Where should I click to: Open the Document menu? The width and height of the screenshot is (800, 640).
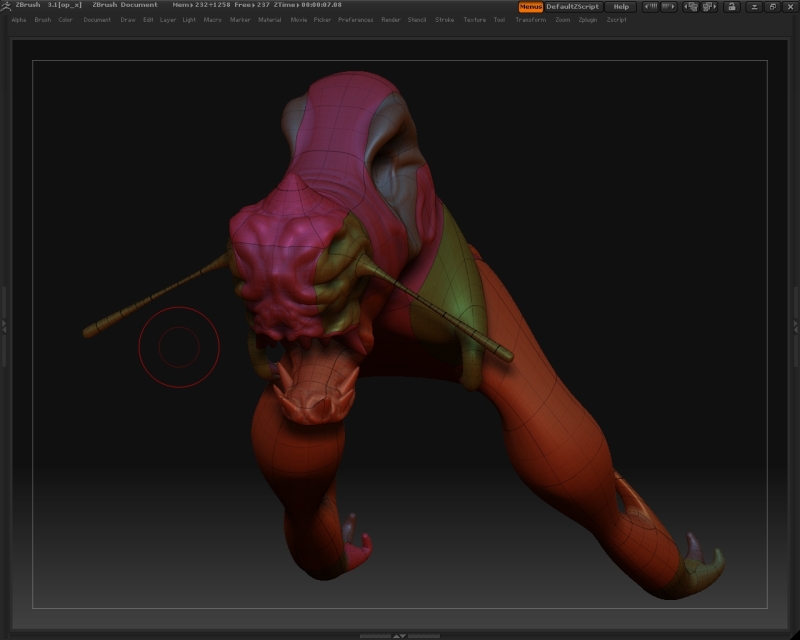tap(97, 20)
